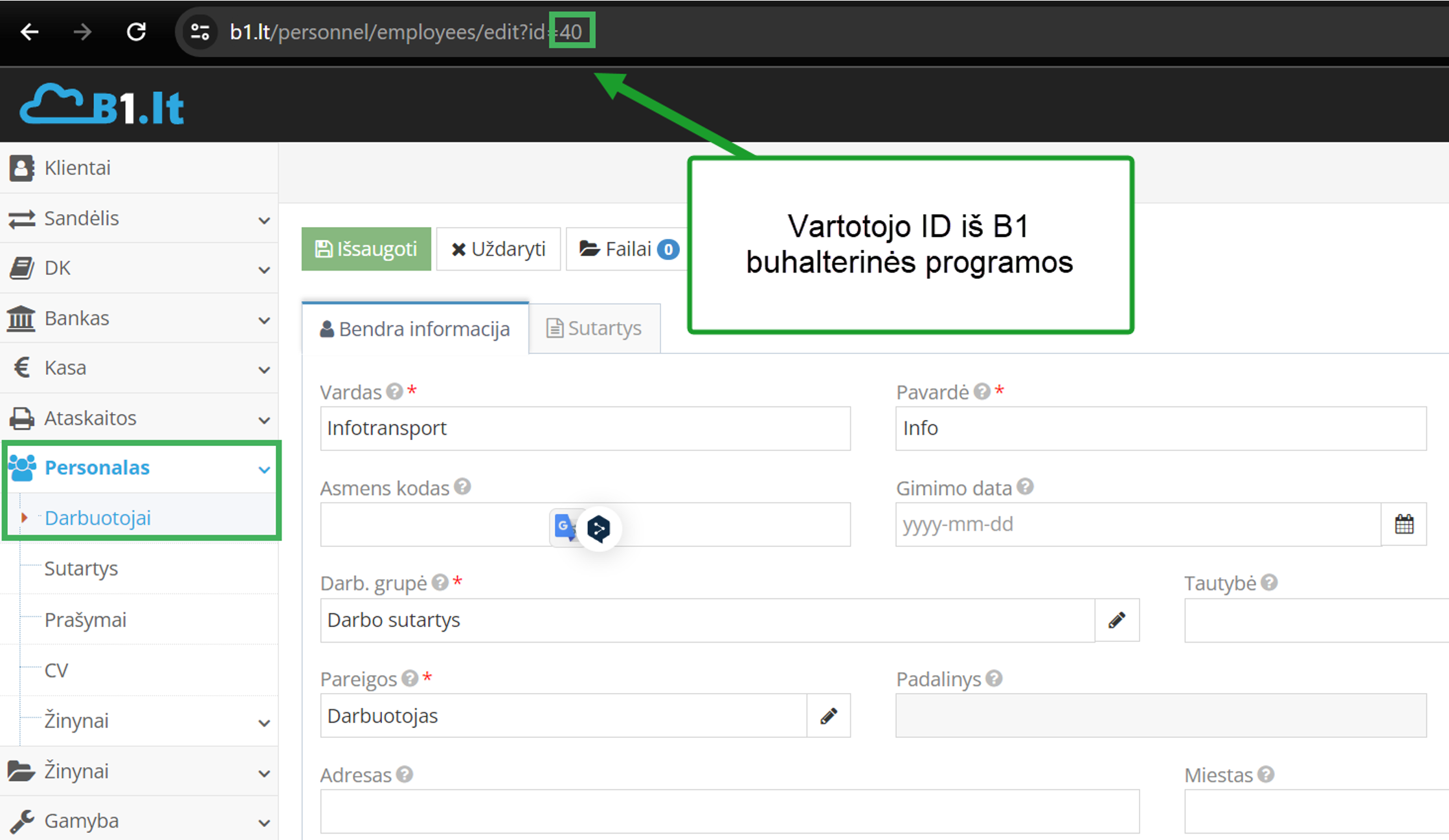Screen dimensions: 1449x840
Task: Click the Klientai contact book icon
Action: click(21, 168)
